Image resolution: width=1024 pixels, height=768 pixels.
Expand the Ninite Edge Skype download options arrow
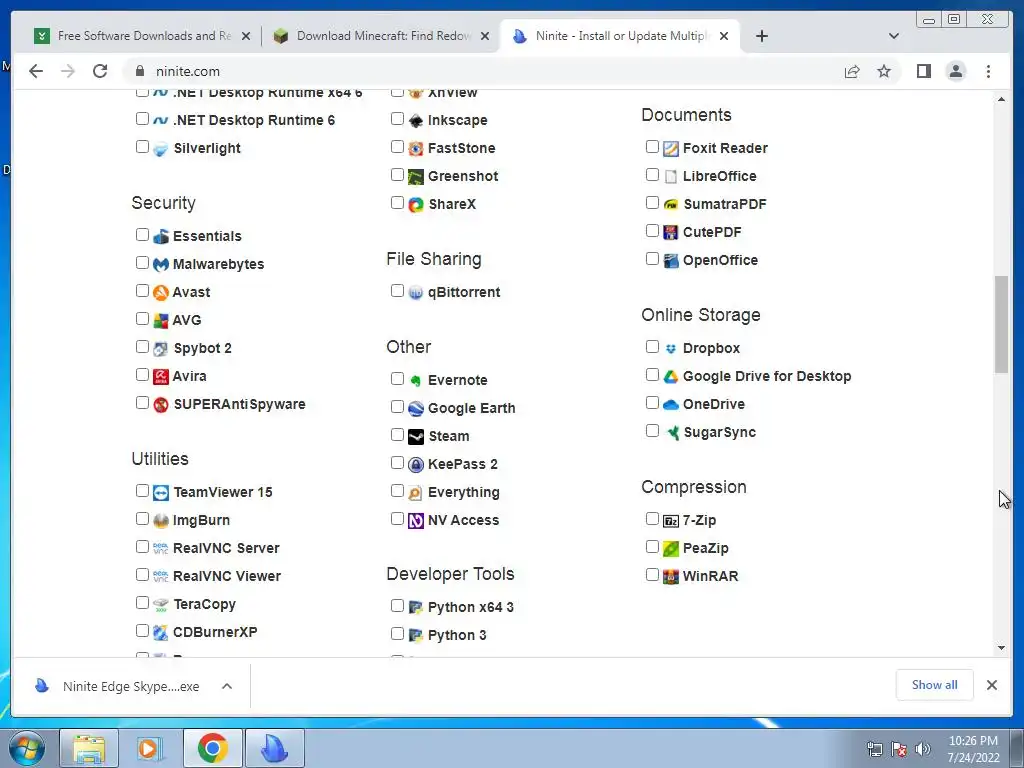(227, 686)
